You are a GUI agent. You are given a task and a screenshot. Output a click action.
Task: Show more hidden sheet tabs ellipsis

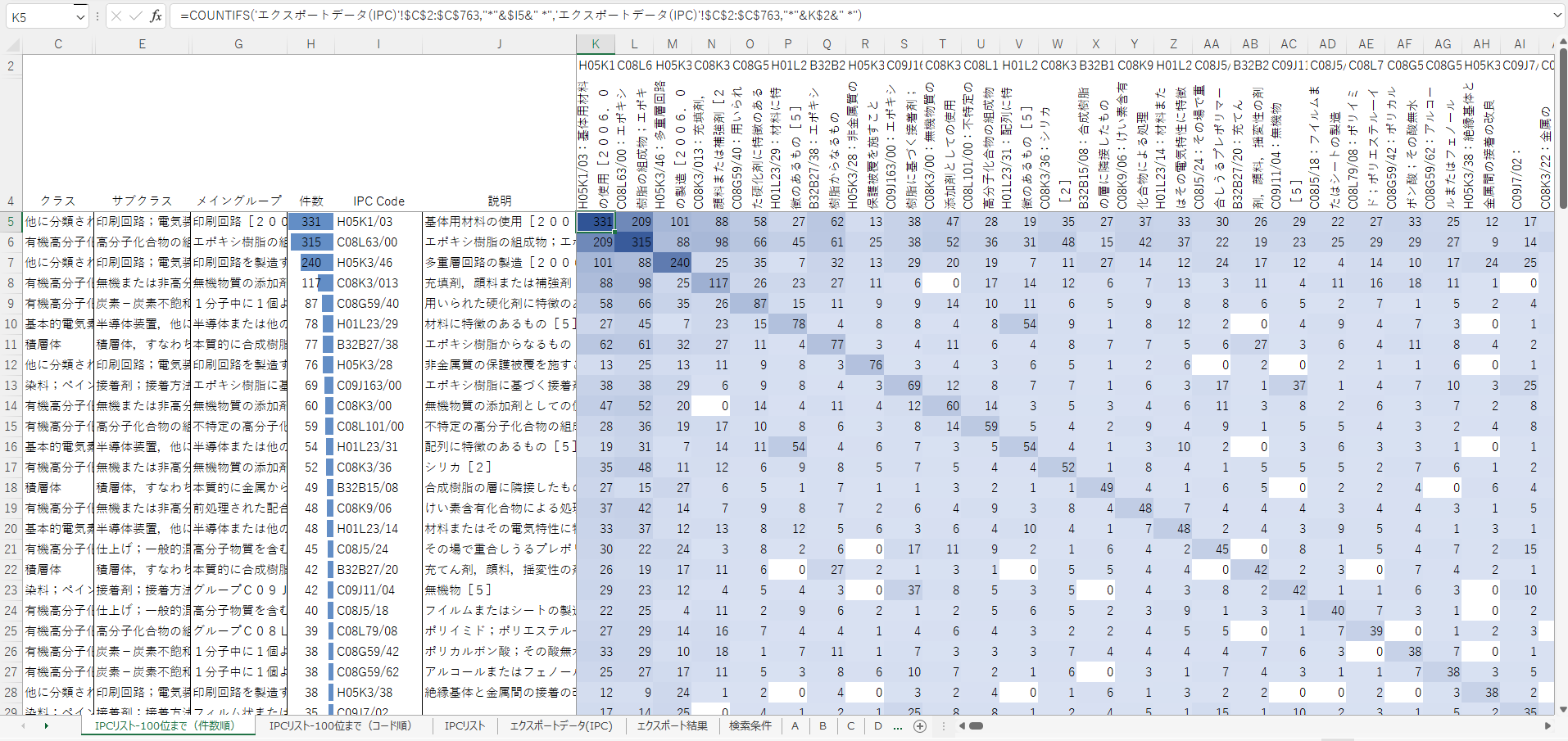click(898, 726)
